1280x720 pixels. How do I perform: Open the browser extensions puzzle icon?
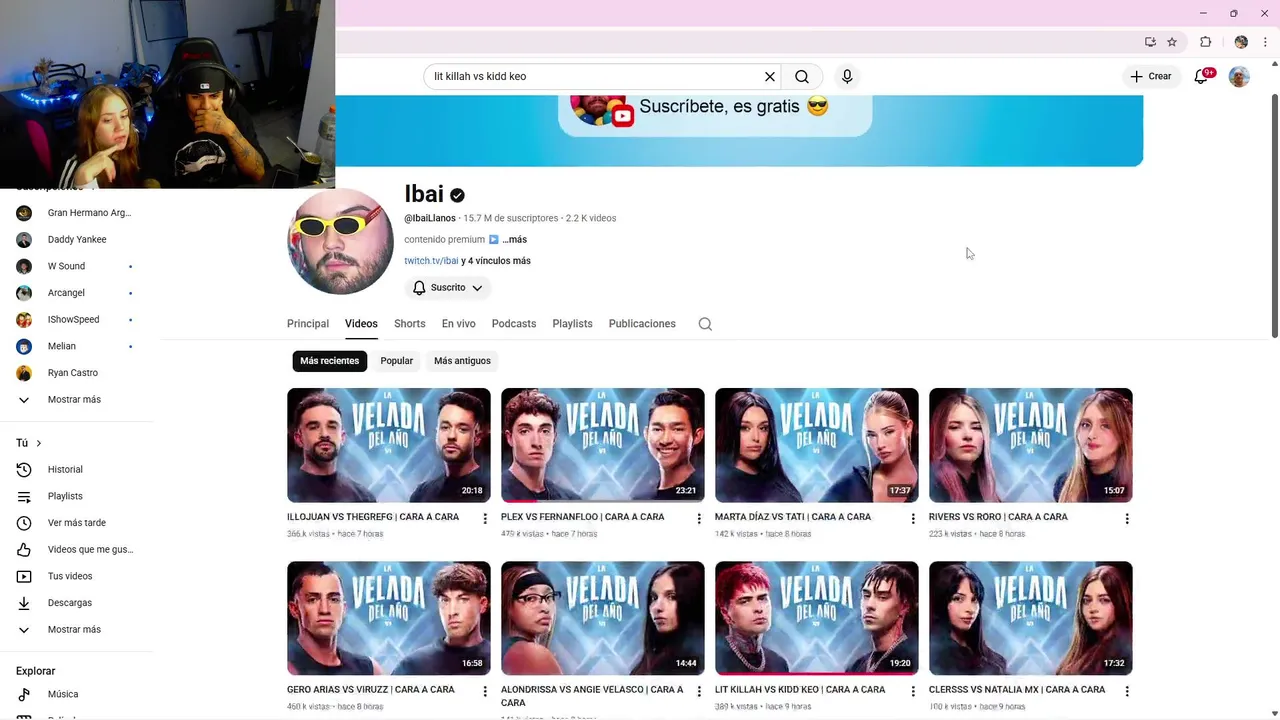(1205, 42)
